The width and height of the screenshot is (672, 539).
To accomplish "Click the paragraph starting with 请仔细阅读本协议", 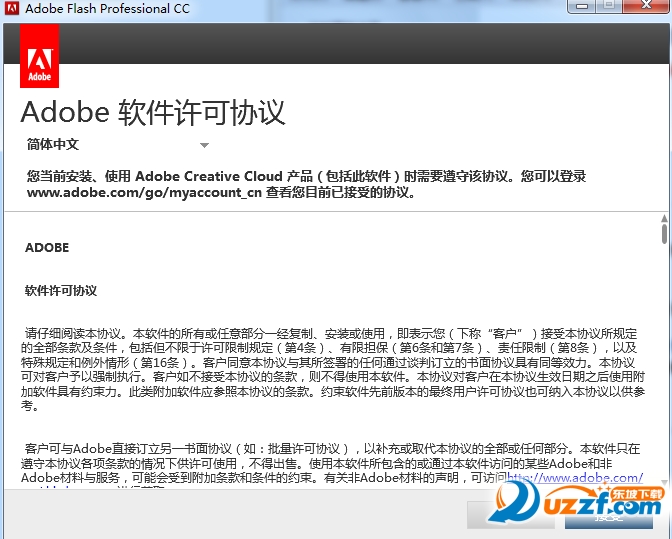I will pyautogui.click(x=333, y=370).
